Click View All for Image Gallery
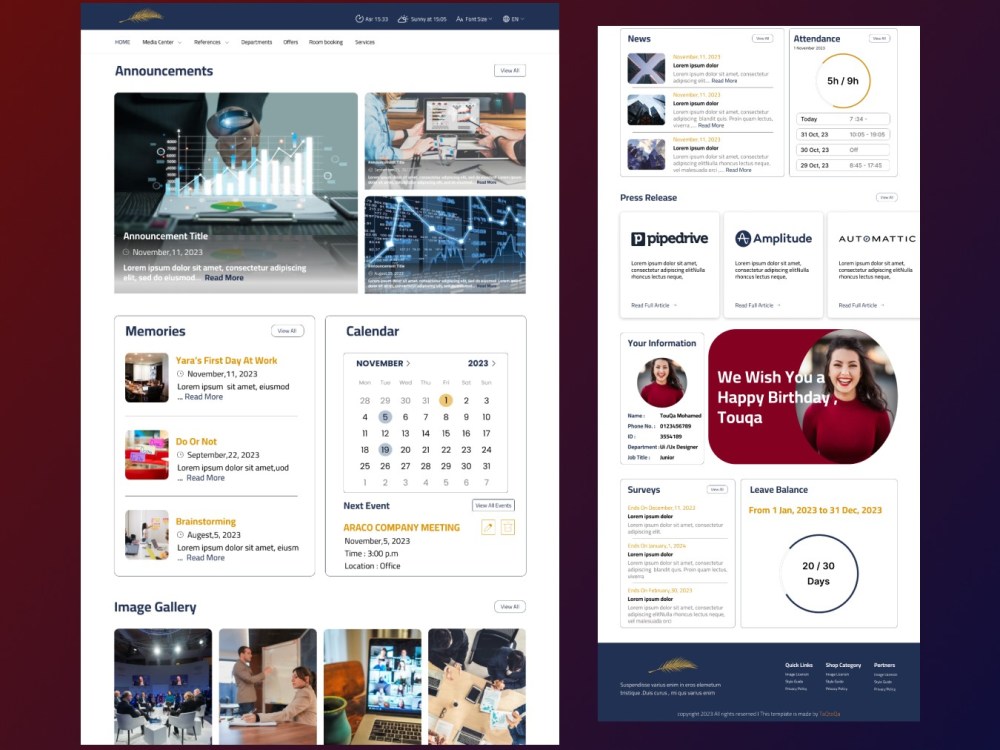 click(510, 607)
